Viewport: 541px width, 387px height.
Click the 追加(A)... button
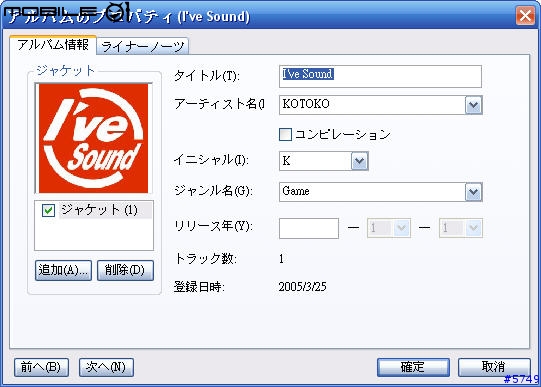point(63,270)
